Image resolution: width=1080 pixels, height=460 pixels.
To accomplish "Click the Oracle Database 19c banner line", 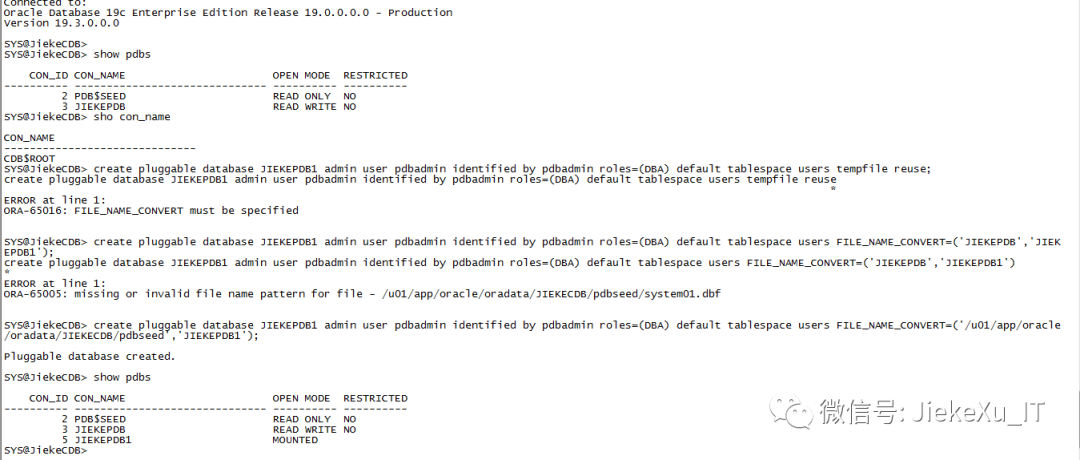I will pyautogui.click(x=228, y=13).
